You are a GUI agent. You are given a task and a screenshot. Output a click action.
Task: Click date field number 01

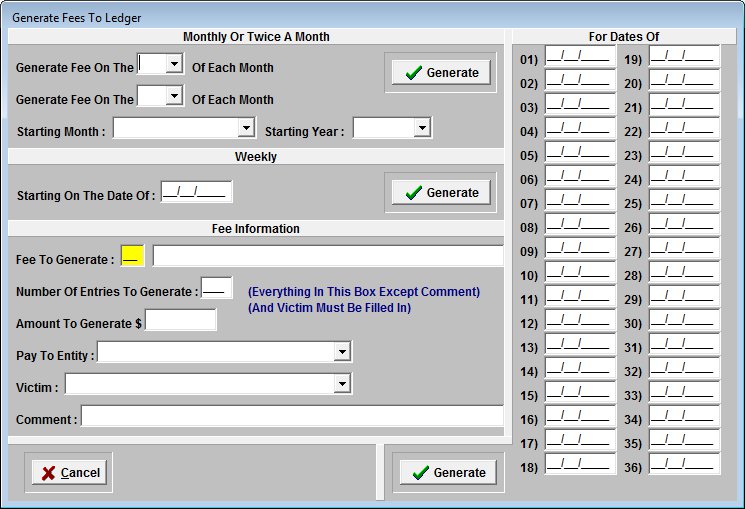(580, 58)
